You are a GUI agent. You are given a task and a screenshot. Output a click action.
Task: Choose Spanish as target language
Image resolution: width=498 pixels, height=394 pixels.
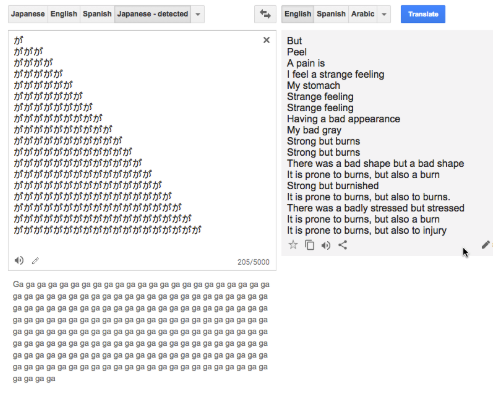pyautogui.click(x=331, y=14)
